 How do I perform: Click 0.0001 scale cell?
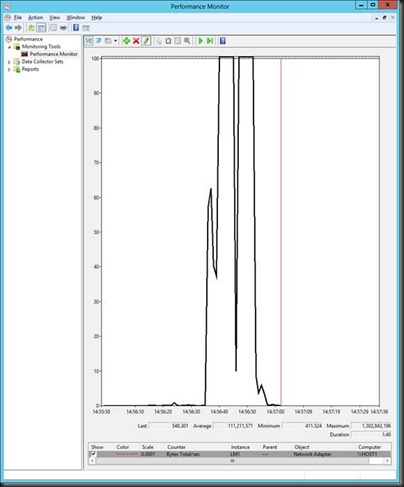point(148,454)
